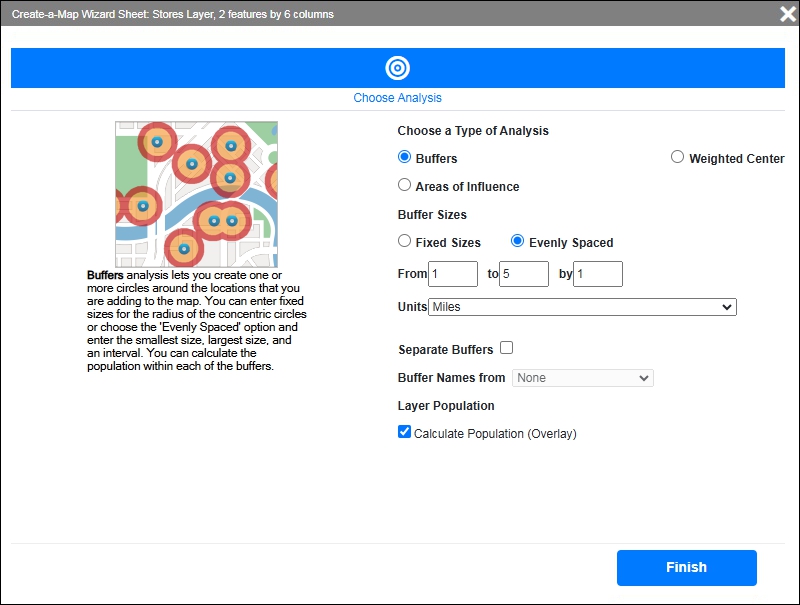Enable the Separate Buffers checkbox
The image size is (800, 605).
(507, 348)
